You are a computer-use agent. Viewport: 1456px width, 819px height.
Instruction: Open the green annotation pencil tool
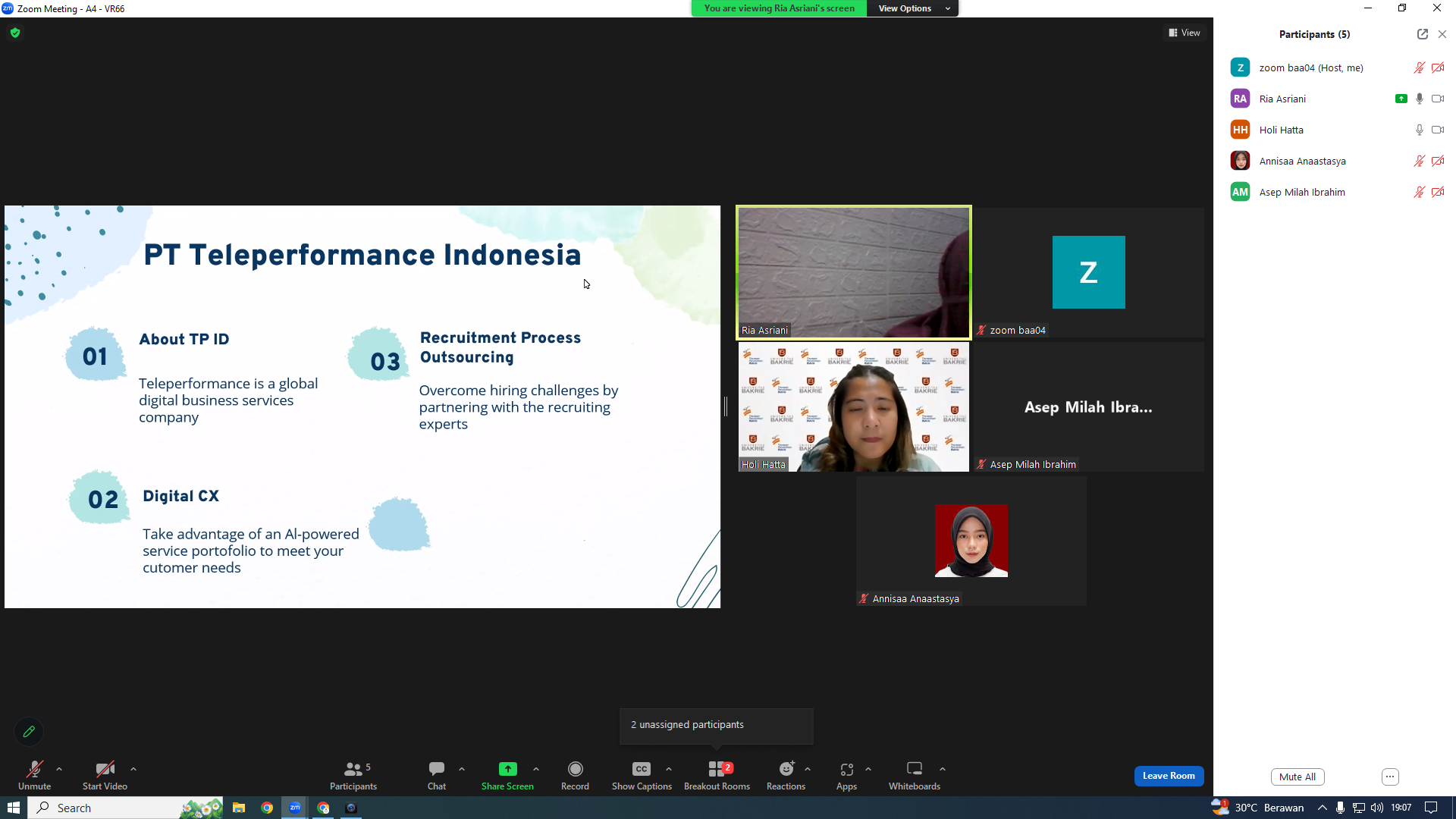(29, 732)
